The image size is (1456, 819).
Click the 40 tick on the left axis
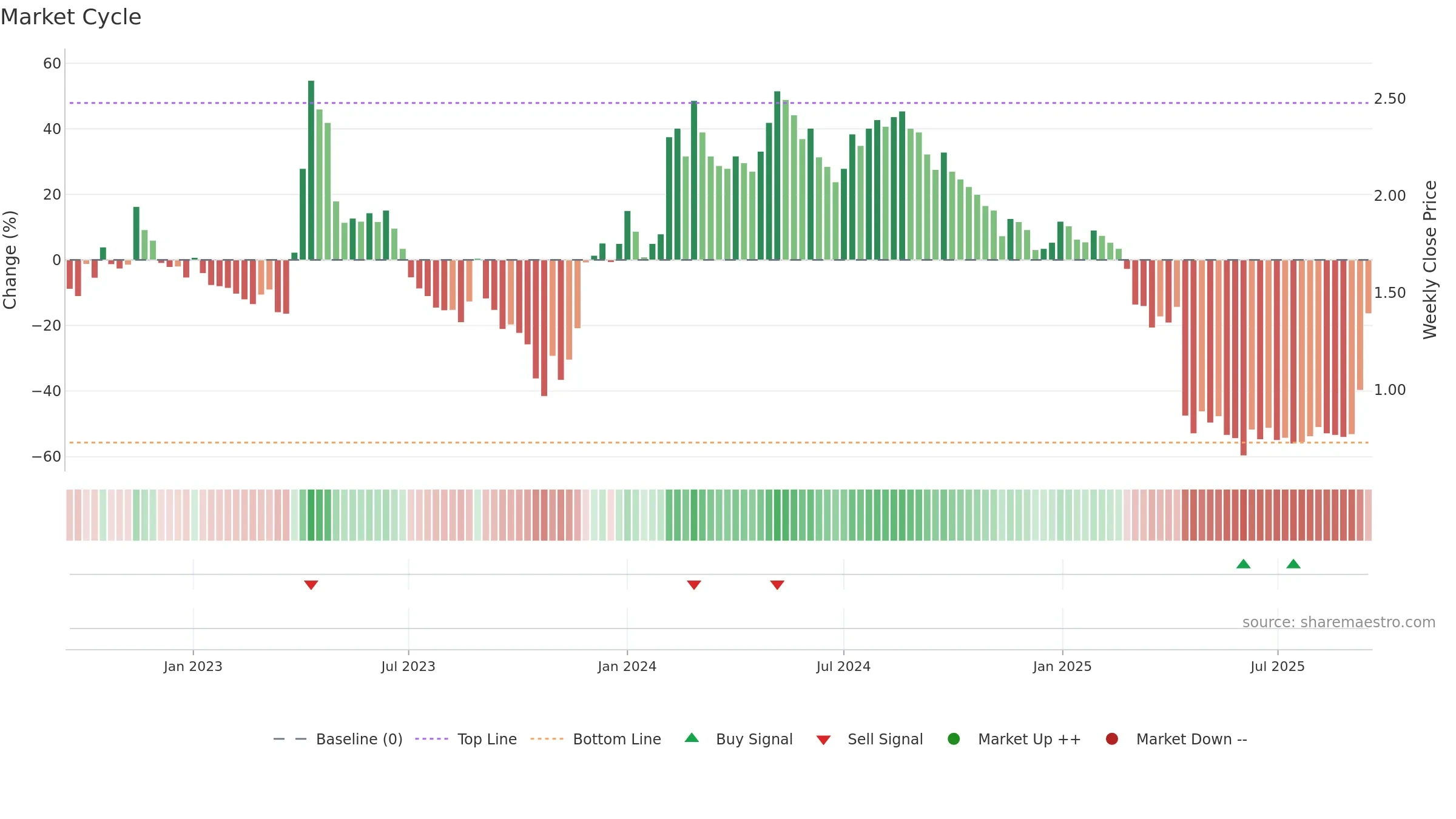point(52,129)
